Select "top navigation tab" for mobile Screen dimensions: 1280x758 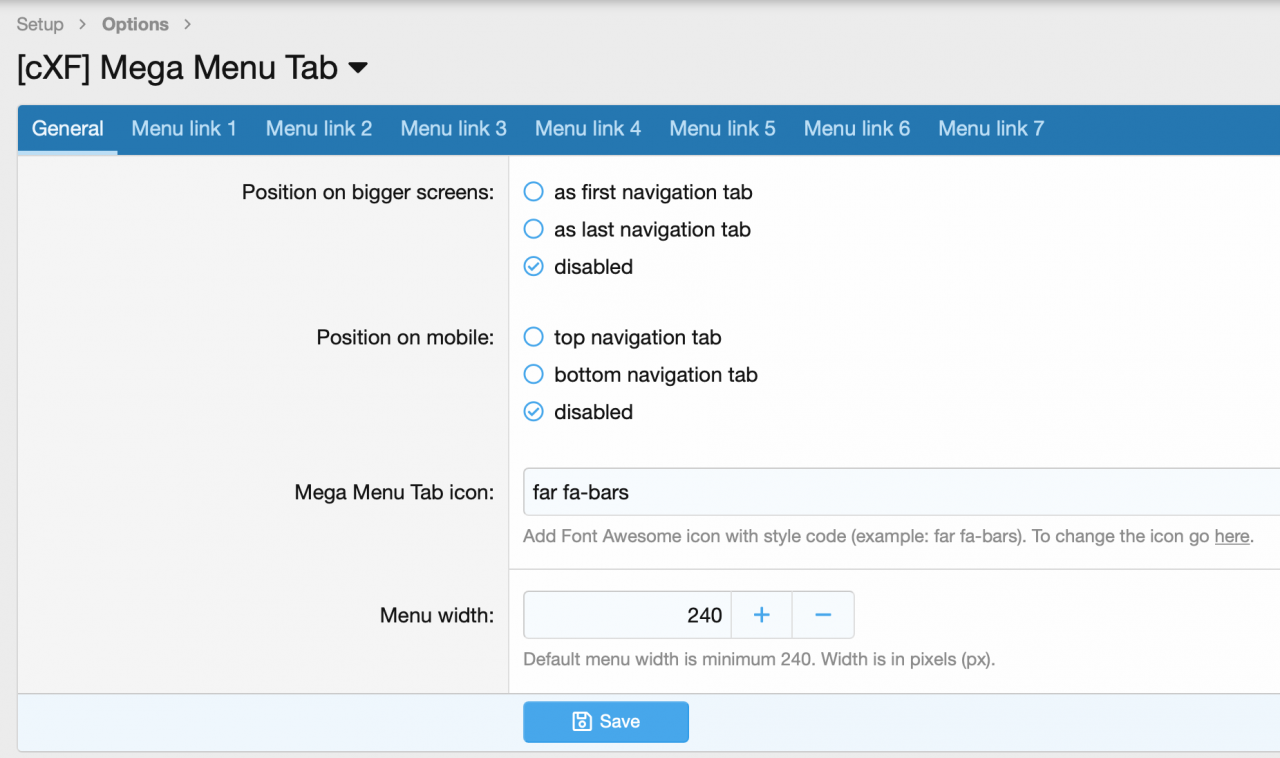point(534,338)
